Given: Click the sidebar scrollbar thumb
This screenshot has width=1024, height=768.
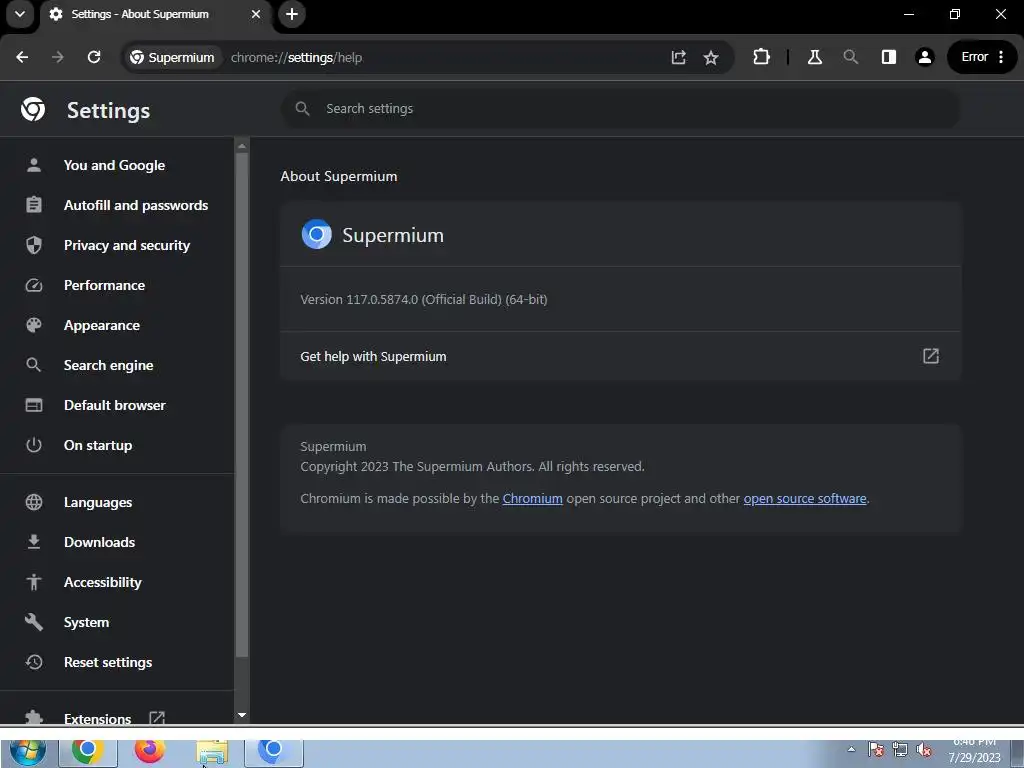Looking at the screenshot, I should [242, 405].
